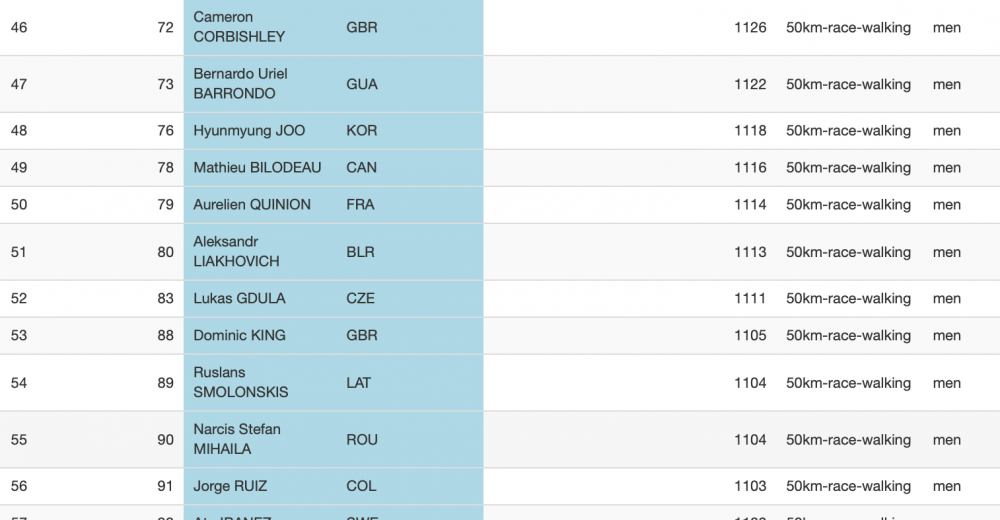
Task: Click Aleksandr LIAKHOVICH's name cell
Action: coord(236,252)
